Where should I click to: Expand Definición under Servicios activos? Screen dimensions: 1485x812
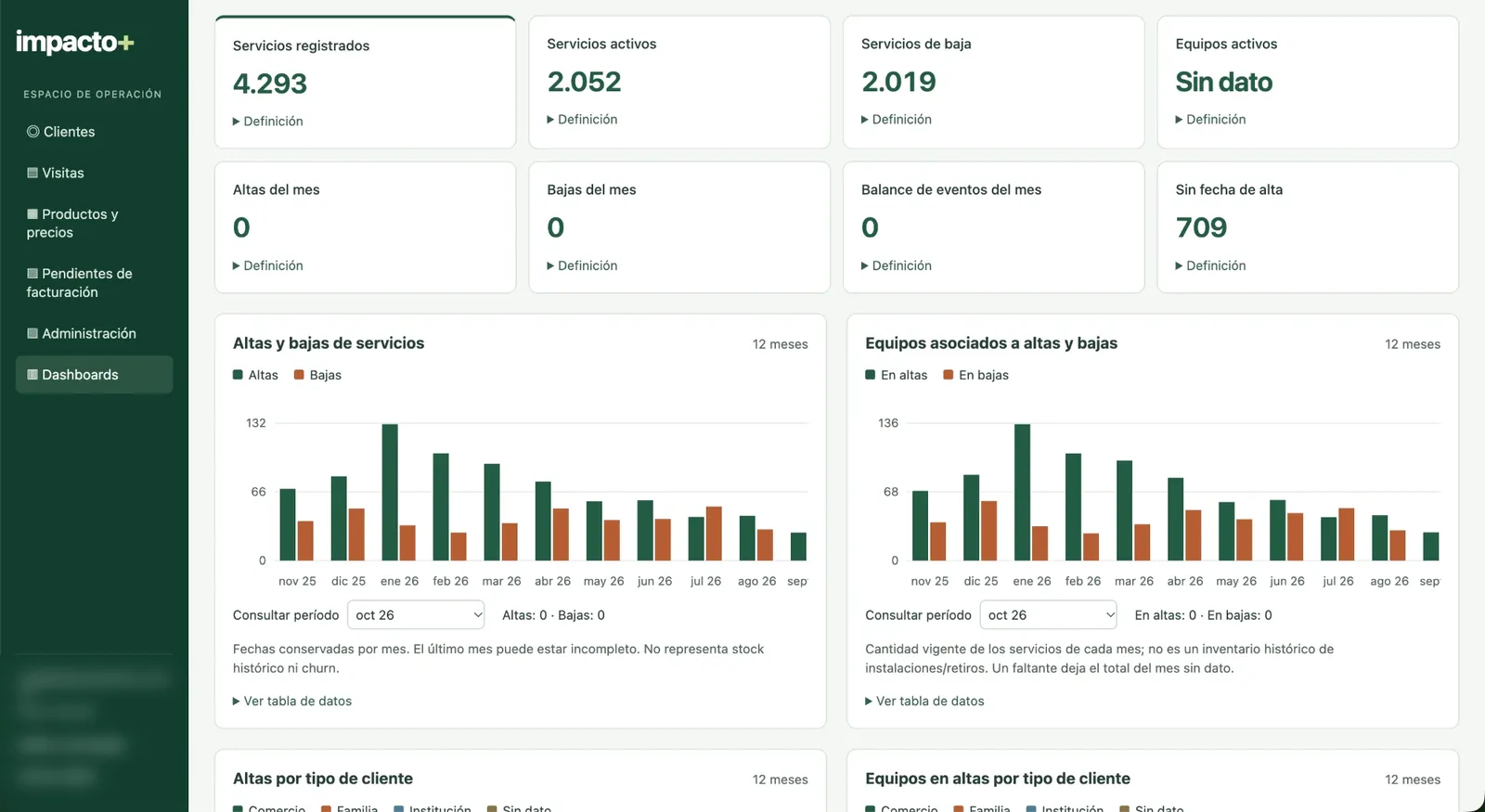[x=582, y=120]
